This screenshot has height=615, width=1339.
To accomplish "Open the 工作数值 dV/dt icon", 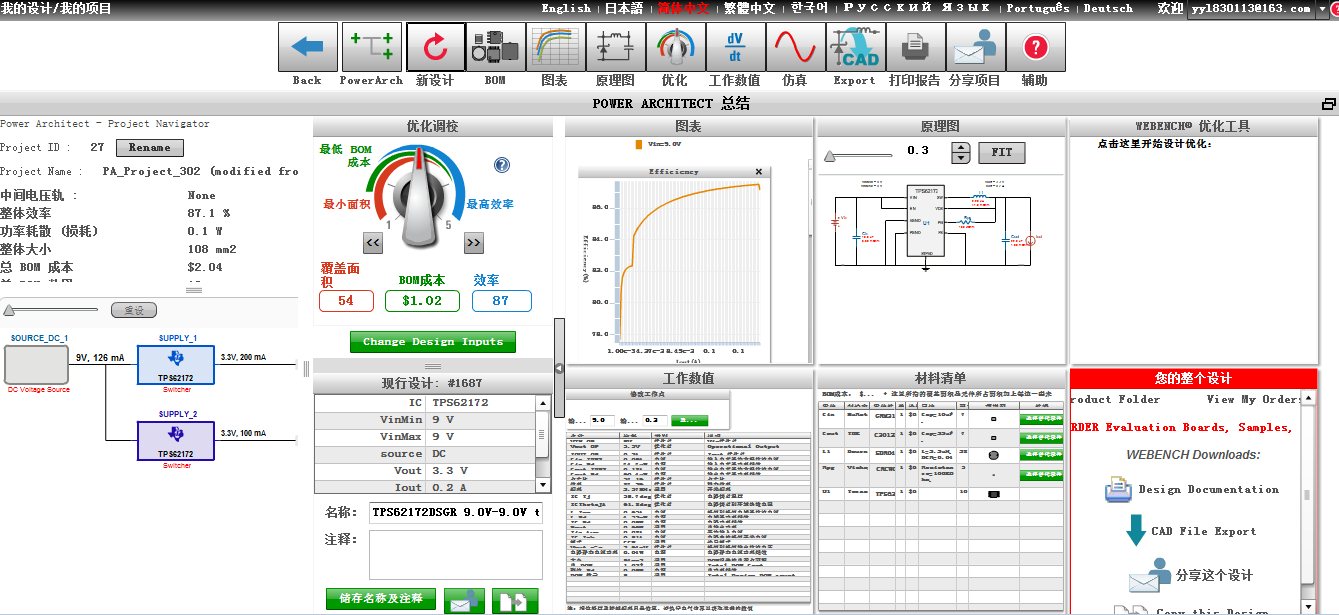I will point(735,47).
